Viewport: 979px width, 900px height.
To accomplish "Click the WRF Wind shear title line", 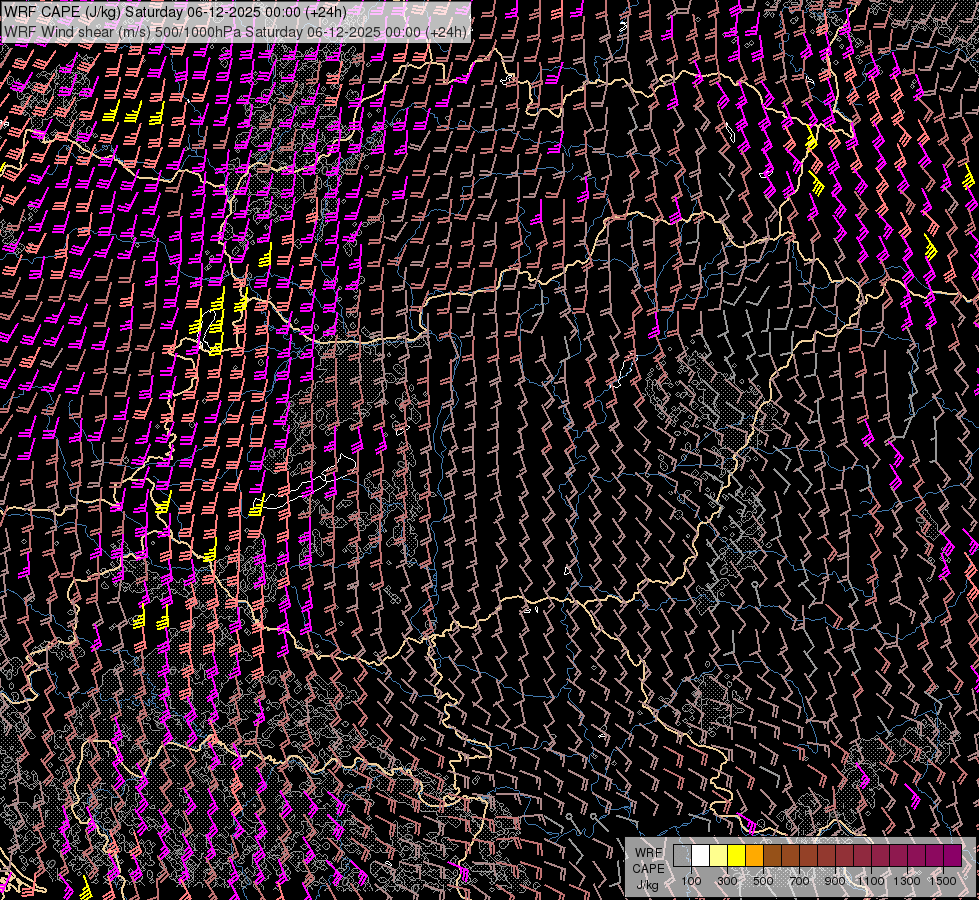I will click(236, 31).
